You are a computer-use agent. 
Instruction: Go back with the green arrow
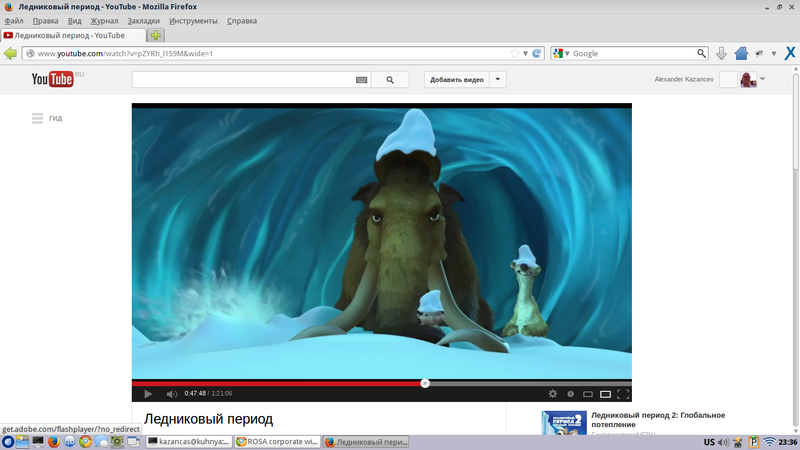(x=10, y=53)
